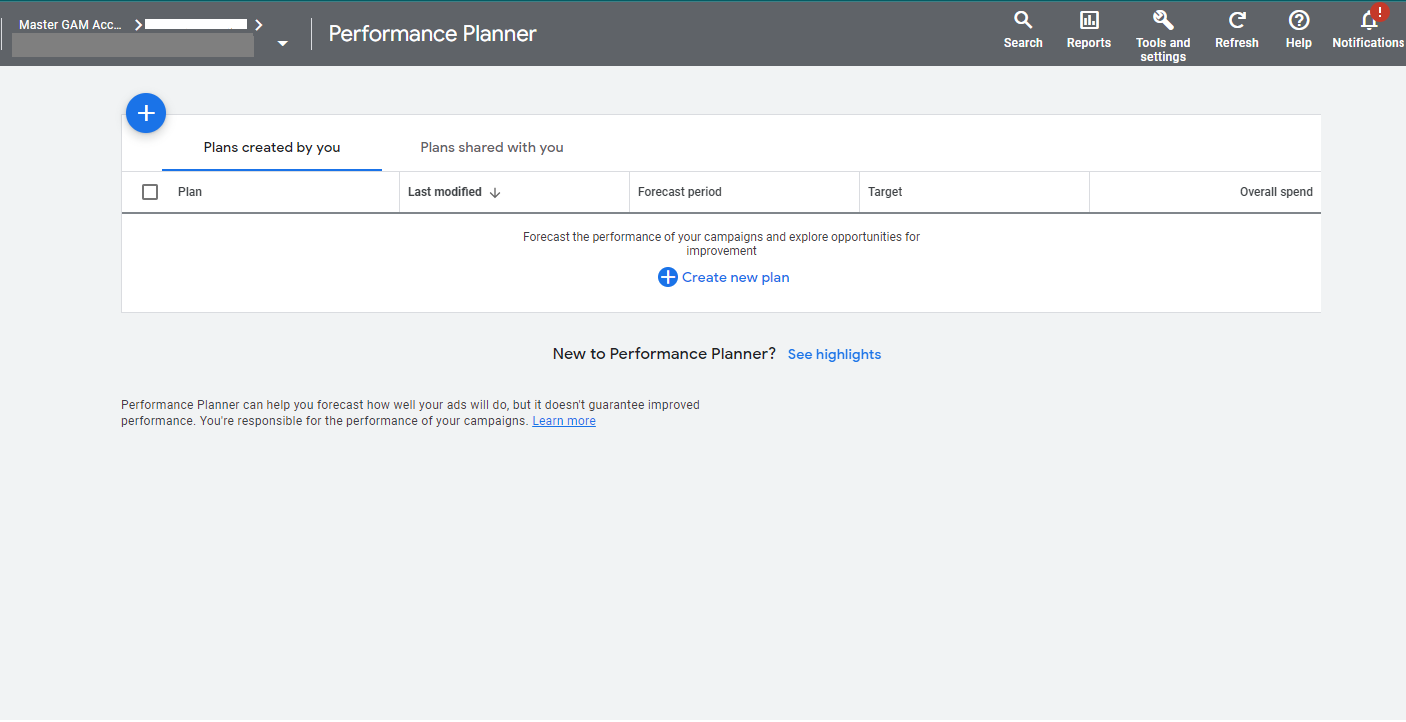
Task: Click the Overall spend column header
Action: tap(1276, 191)
